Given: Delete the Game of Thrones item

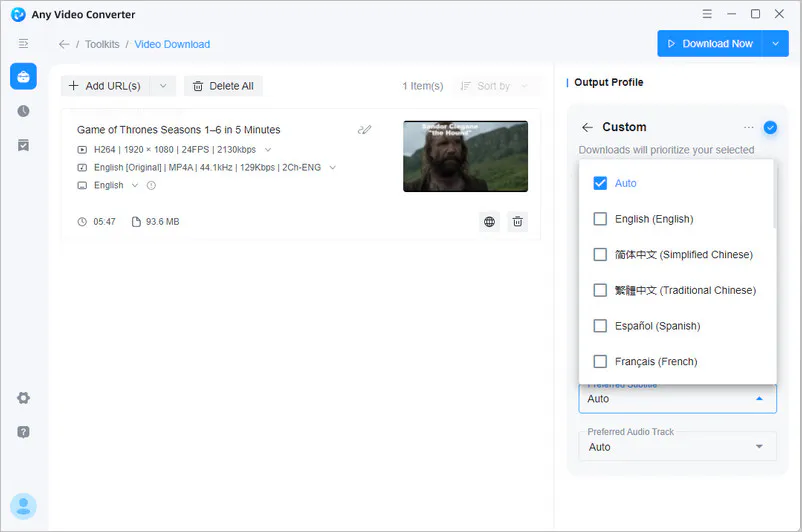Looking at the screenshot, I should (x=518, y=221).
